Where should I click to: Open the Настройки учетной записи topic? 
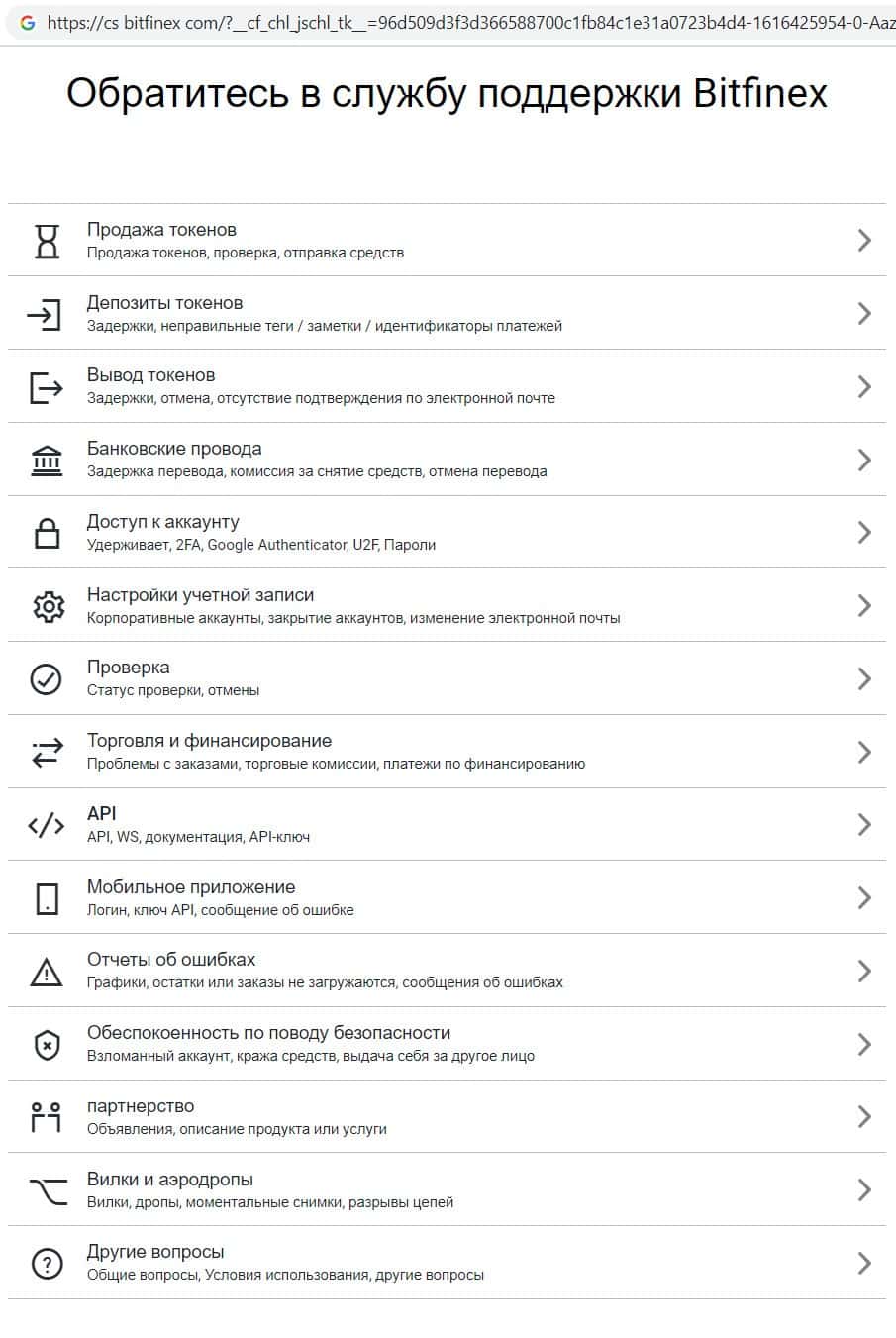(x=200, y=595)
